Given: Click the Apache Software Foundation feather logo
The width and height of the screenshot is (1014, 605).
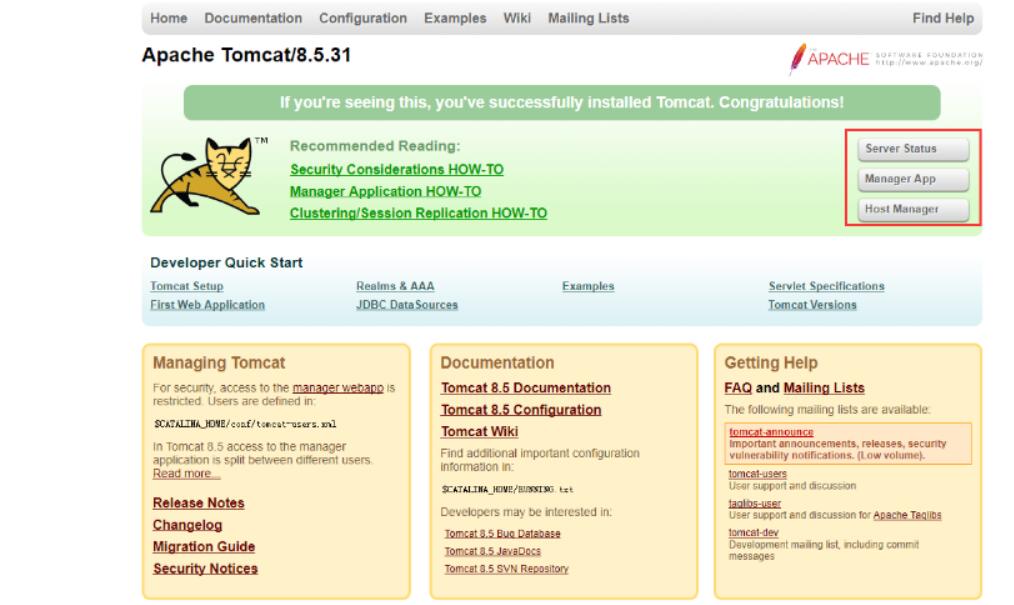Looking at the screenshot, I should point(885,59).
